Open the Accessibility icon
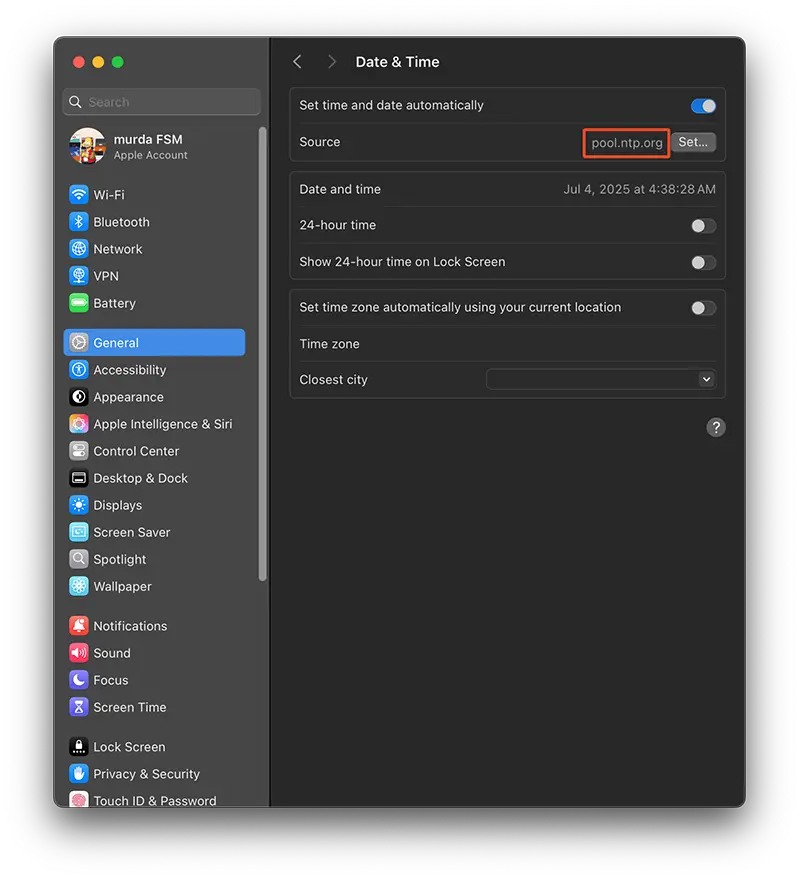Image resolution: width=800 pixels, height=879 pixels. coord(78,370)
